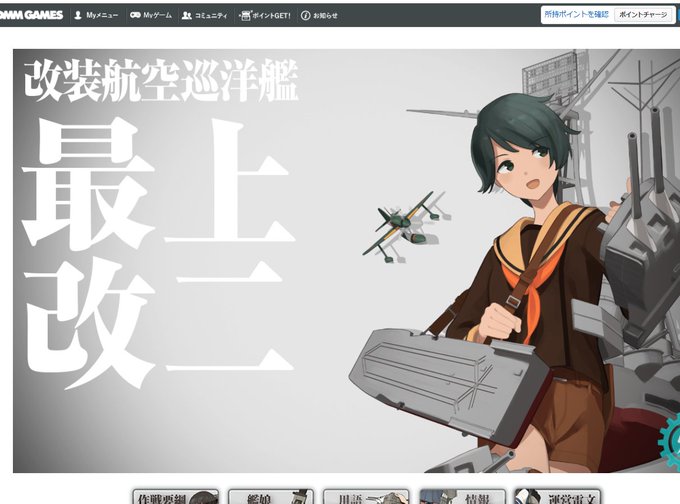The width and height of the screenshot is (680, 504).
Task: Click the ポイントチャージ button
Action: 643,15
